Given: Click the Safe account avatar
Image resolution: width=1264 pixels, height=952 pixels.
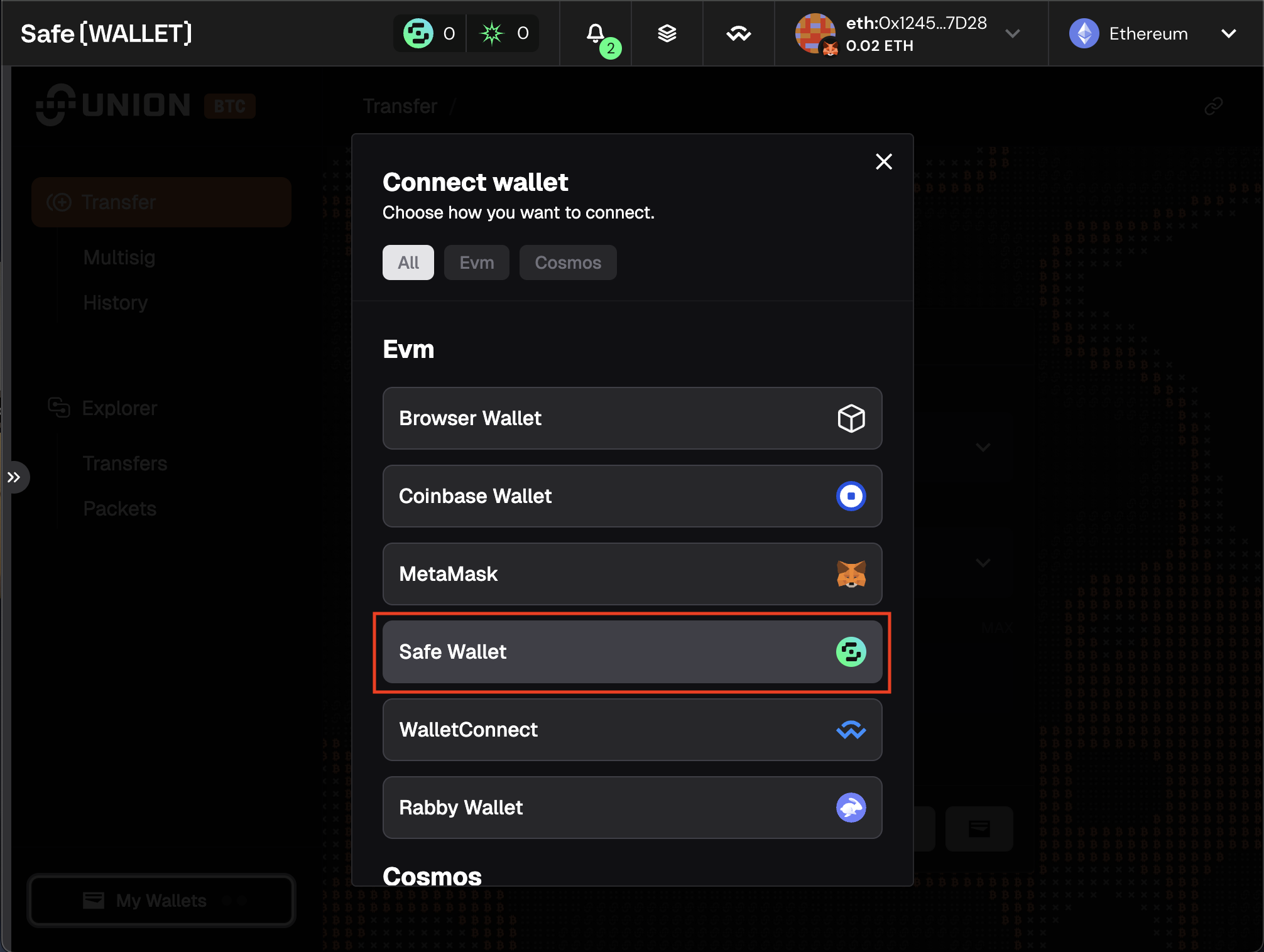Looking at the screenshot, I should pos(815,33).
